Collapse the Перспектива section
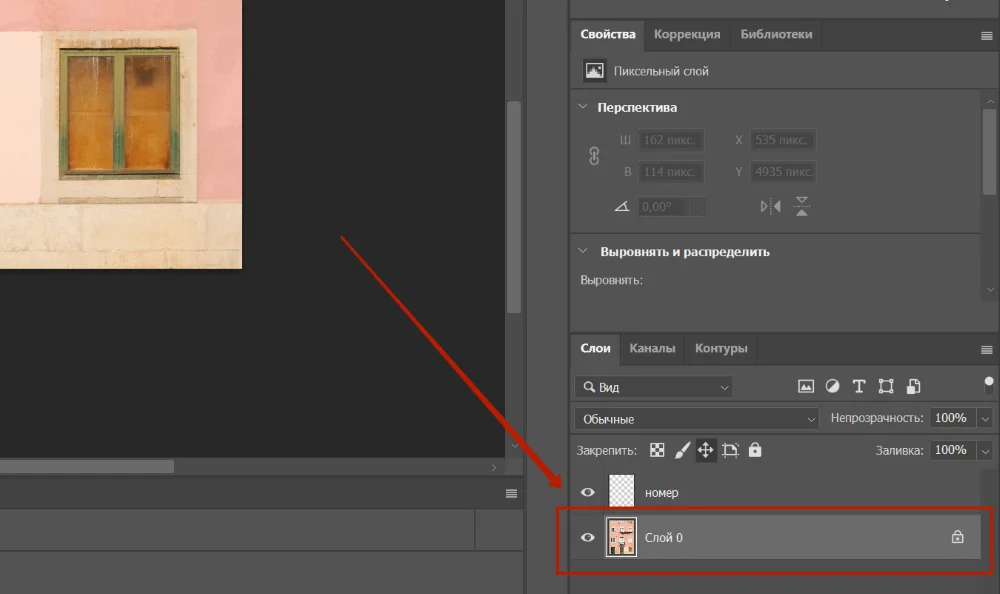1000x594 pixels. [x=584, y=107]
